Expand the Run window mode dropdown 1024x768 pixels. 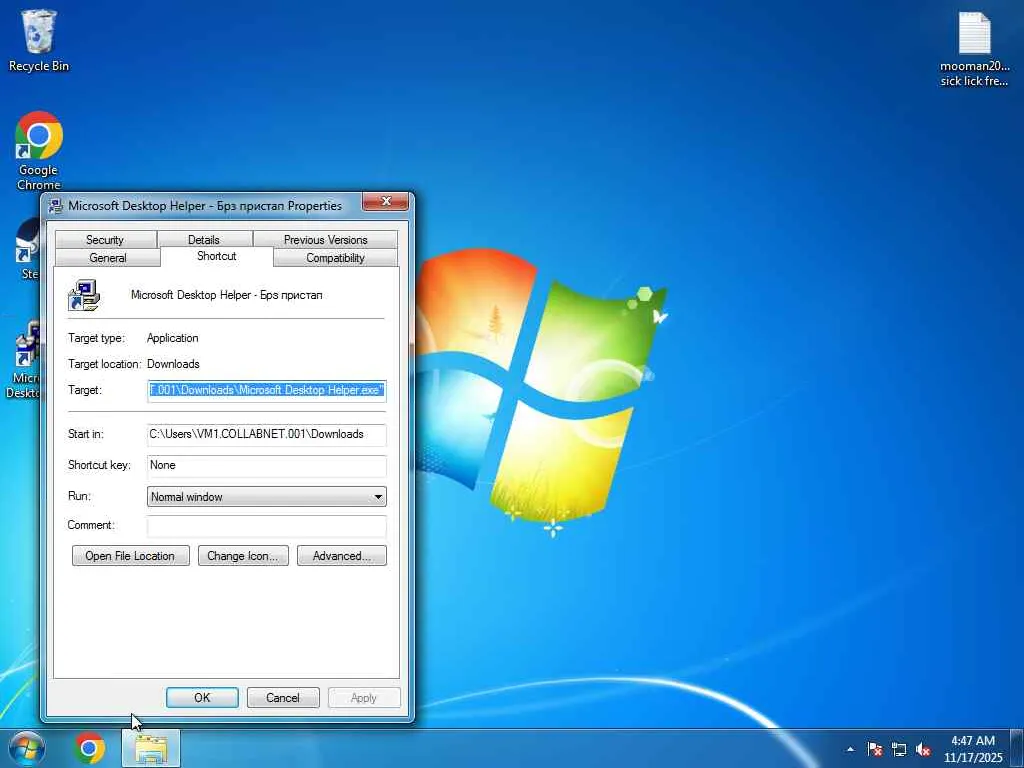(266, 497)
